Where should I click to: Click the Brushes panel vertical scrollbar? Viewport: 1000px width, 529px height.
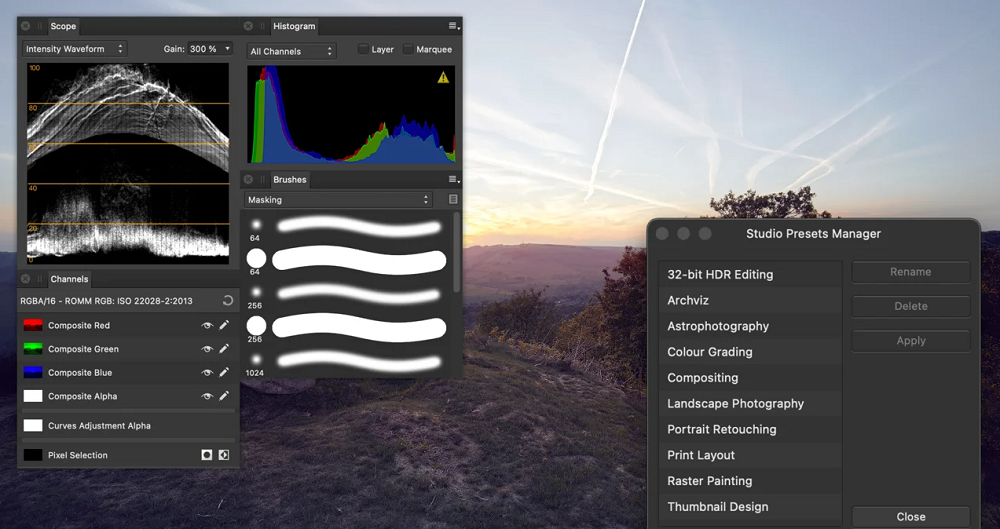point(456,252)
